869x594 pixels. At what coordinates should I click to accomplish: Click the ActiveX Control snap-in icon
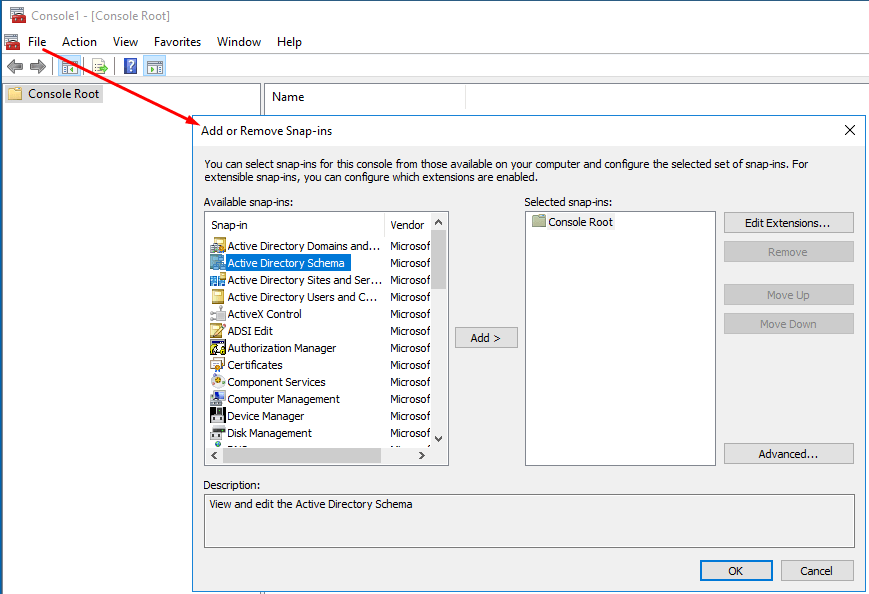pyautogui.click(x=218, y=314)
